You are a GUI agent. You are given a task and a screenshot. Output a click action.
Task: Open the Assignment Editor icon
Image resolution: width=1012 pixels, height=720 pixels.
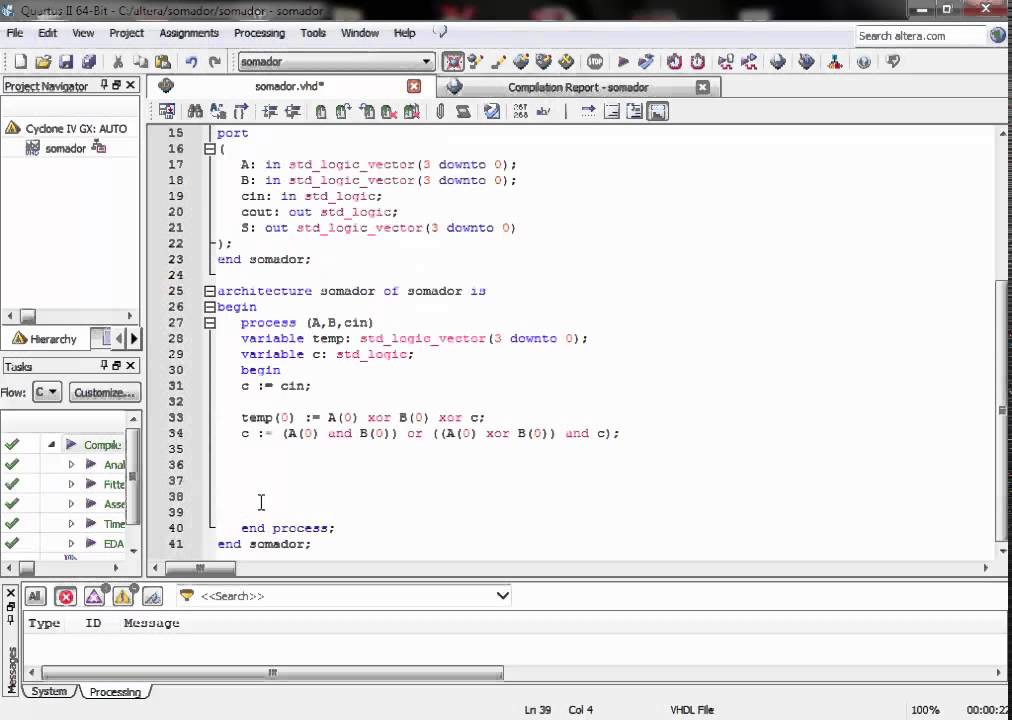click(498, 62)
